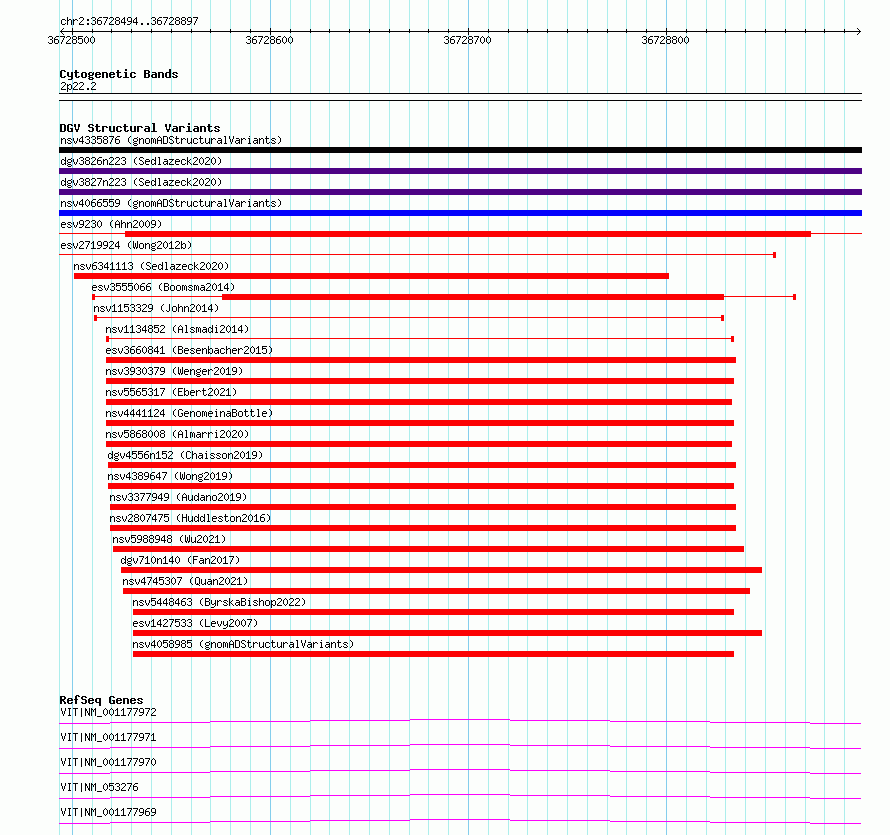Select dgv710n140 (Fan2017) label
The width and height of the screenshot is (890, 835).
click(x=180, y=560)
